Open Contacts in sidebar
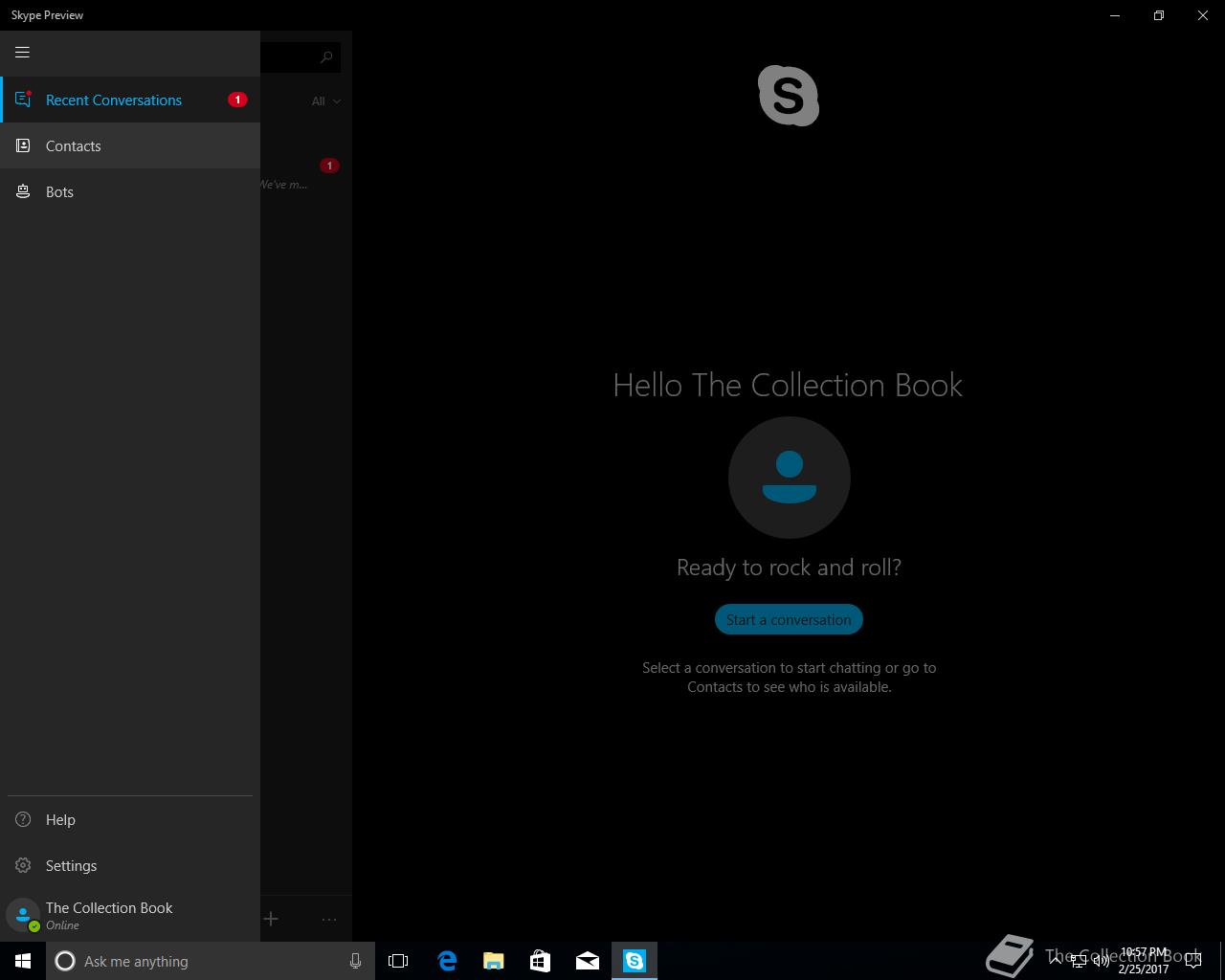 click(130, 145)
